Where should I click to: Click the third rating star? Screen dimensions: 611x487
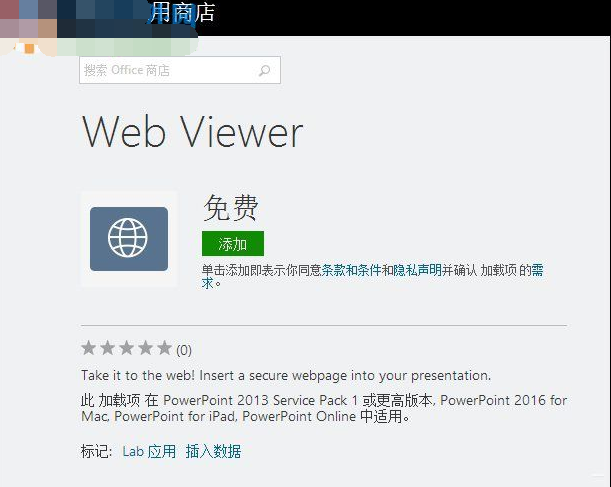(127, 348)
